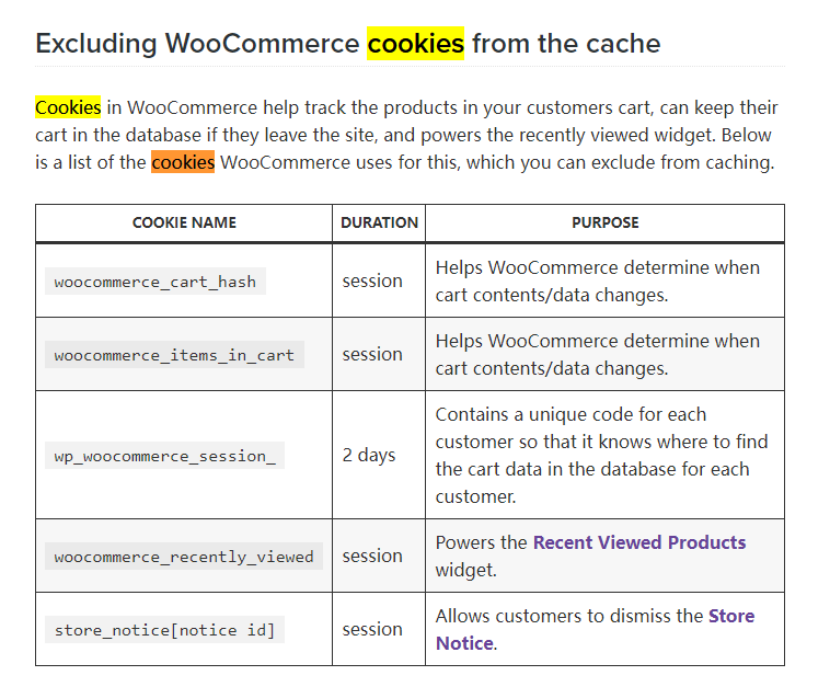Click the Excluding WooCommerce cookies heading
The height and width of the screenshot is (687, 830).
tap(348, 43)
